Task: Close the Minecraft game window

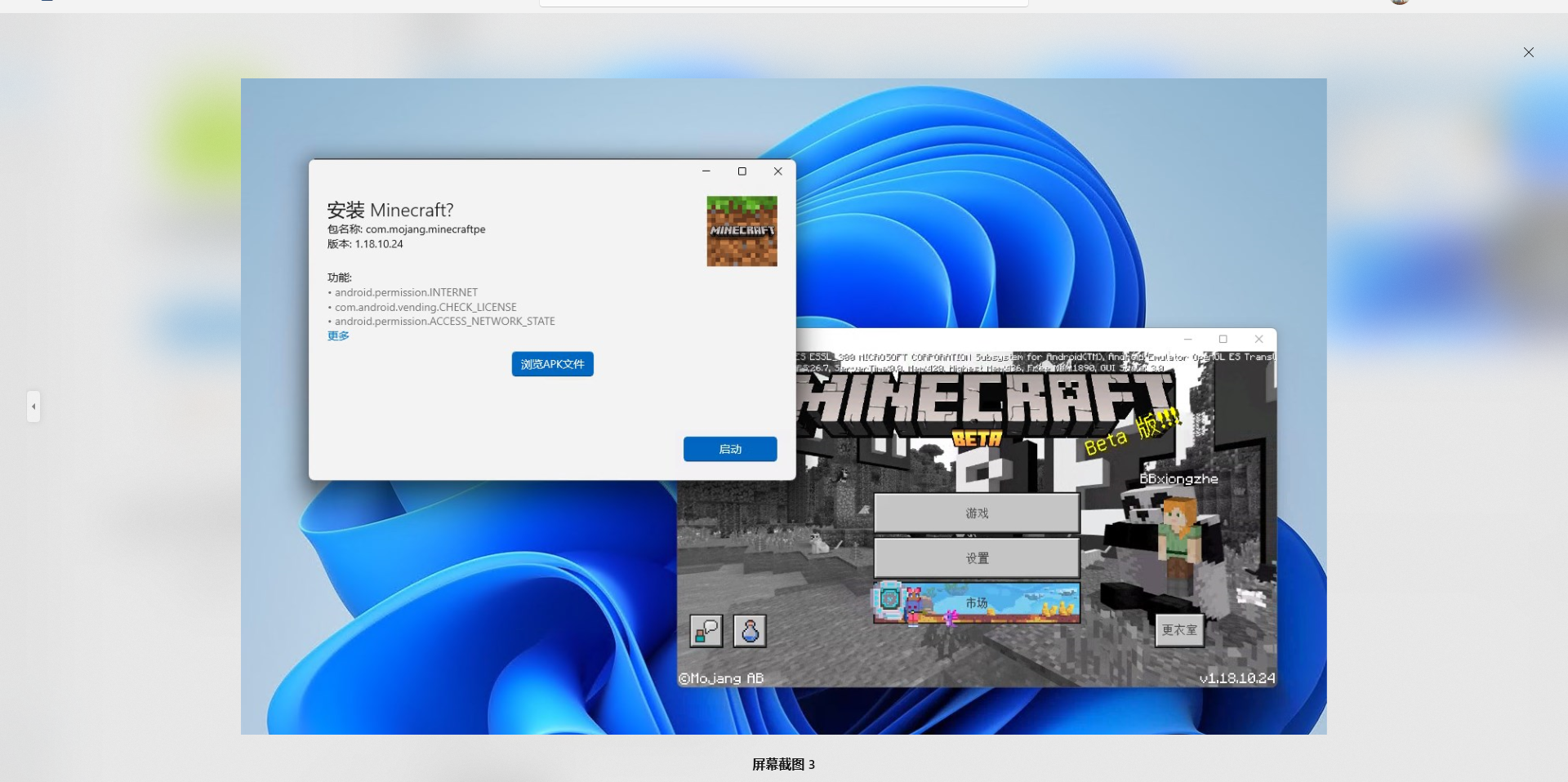Action: [1258, 340]
